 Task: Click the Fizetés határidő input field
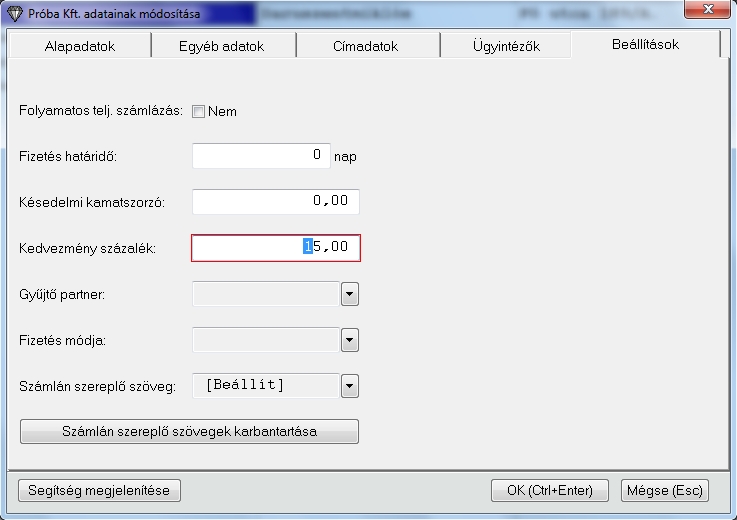click(x=260, y=156)
